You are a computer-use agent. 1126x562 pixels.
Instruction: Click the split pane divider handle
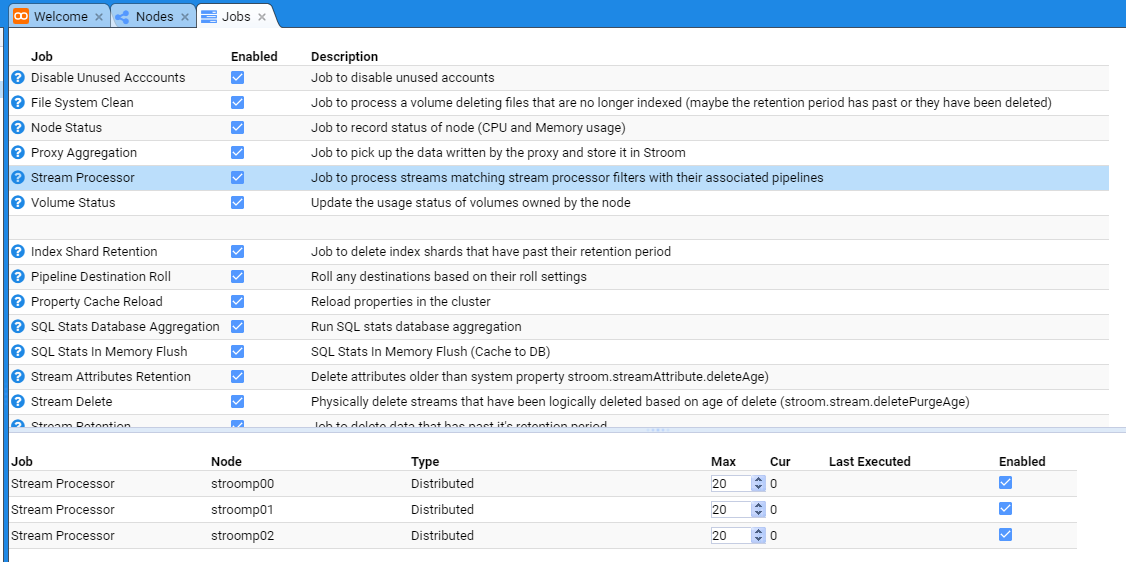pyautogui.click(x=657, y=430)
